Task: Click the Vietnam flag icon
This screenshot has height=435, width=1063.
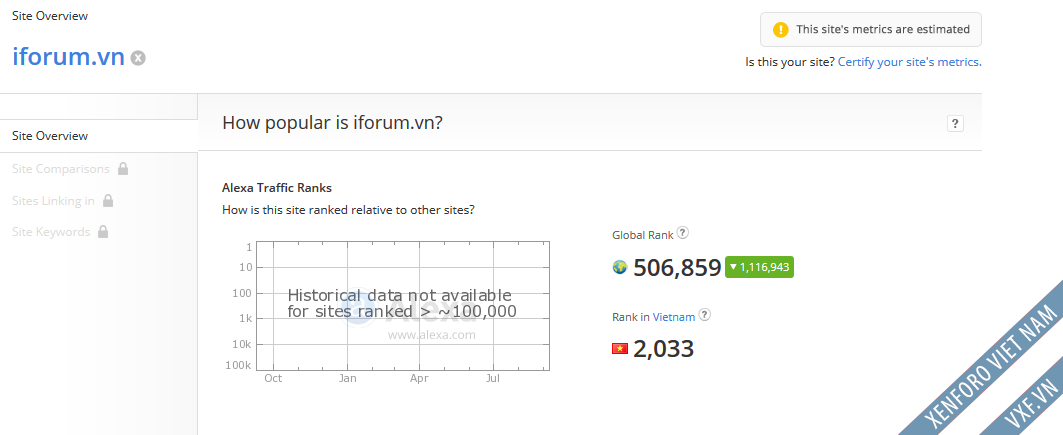Action: point(620,349)
